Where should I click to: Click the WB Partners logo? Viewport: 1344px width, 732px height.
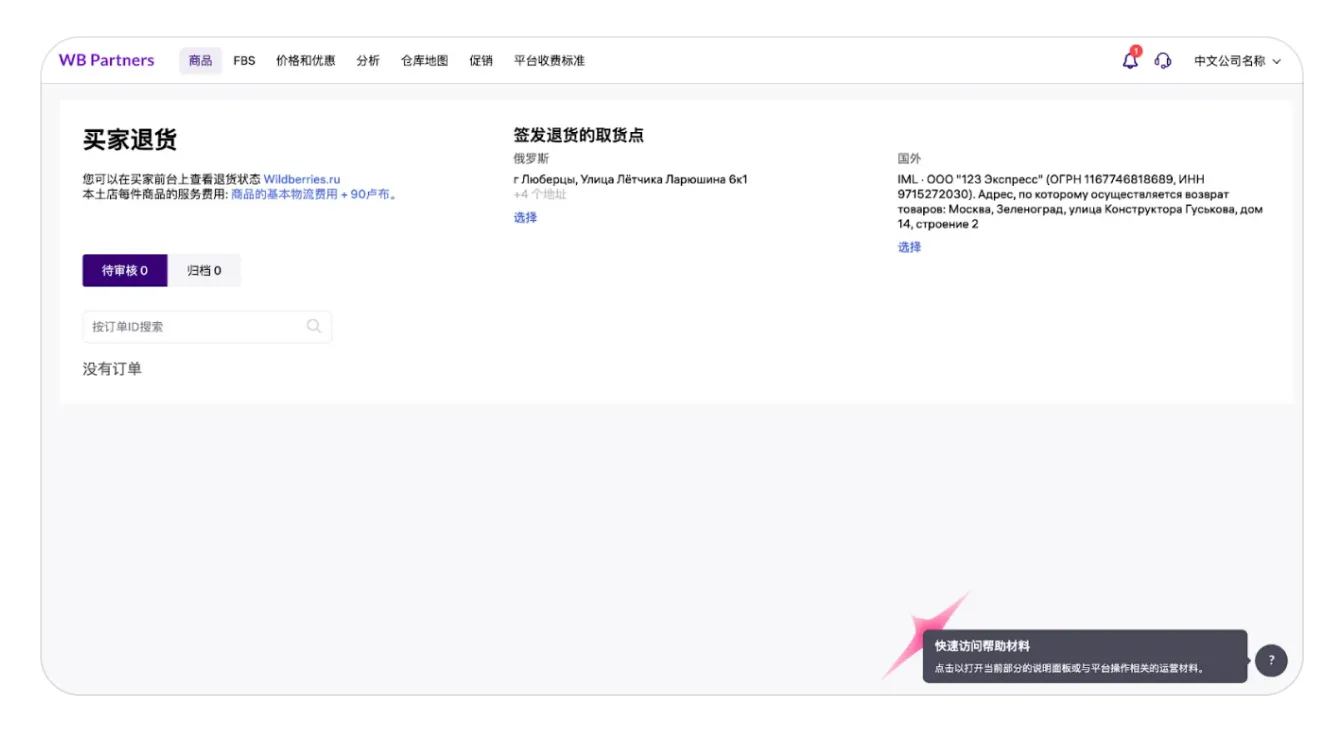pos(107,60)
